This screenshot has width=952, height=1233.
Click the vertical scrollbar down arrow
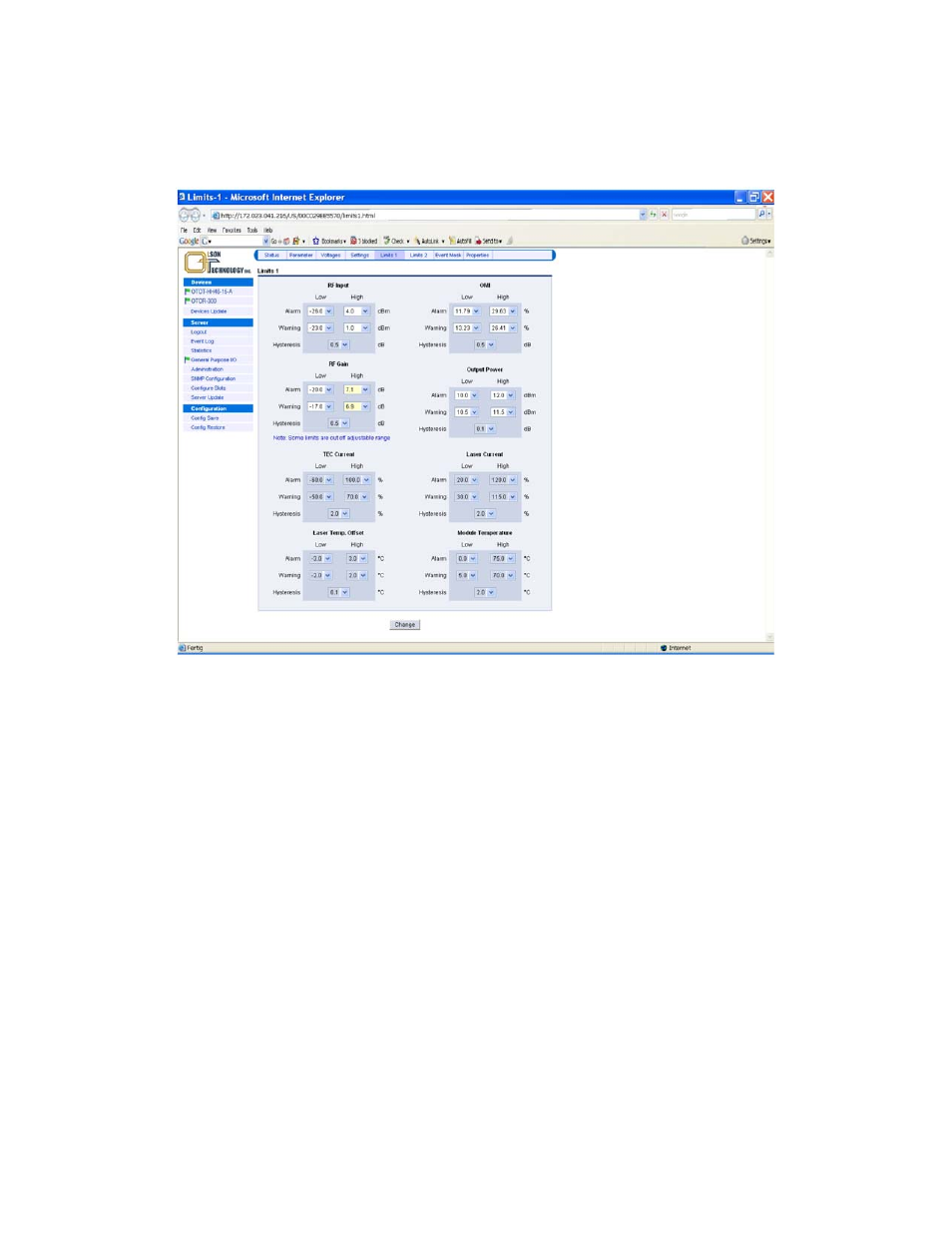[x=769, y=638]
